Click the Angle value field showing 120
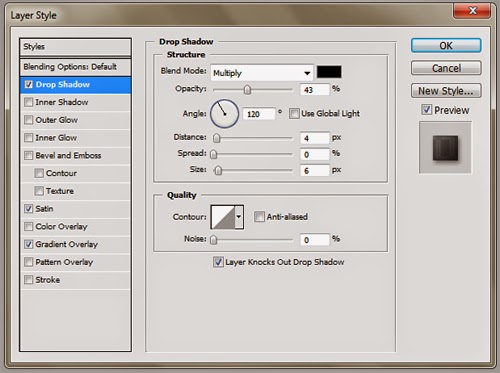500x373 pixels. (259, 114)
